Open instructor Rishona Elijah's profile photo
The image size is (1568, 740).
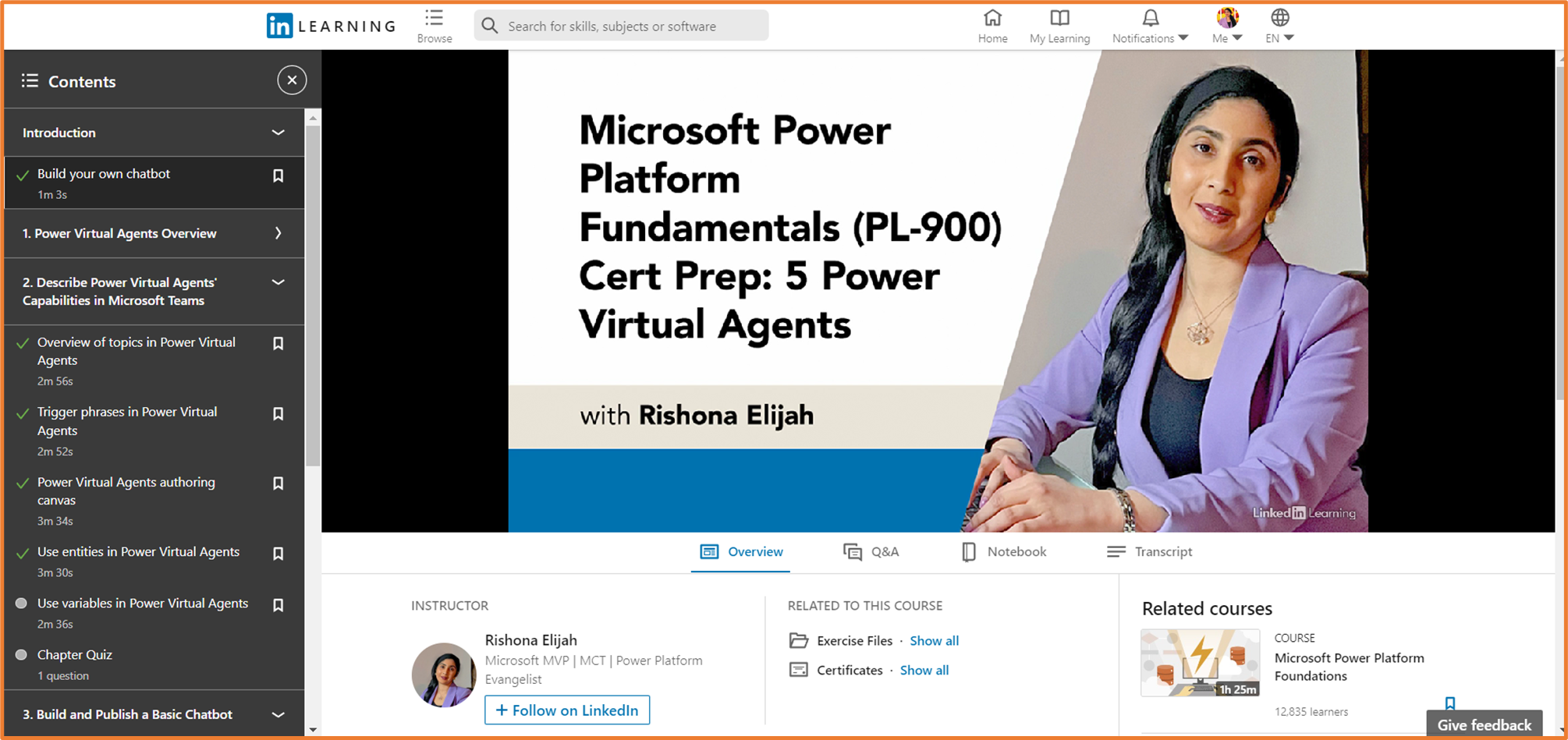point(444,674)
